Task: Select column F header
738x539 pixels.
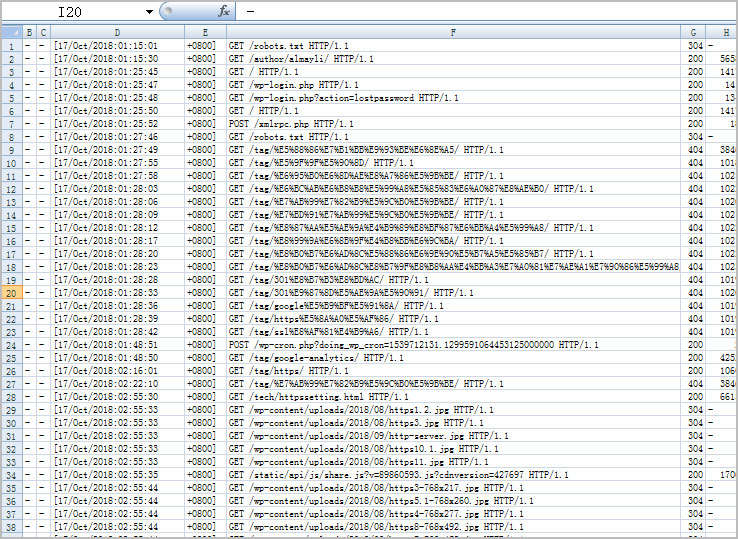Action: 453,33
